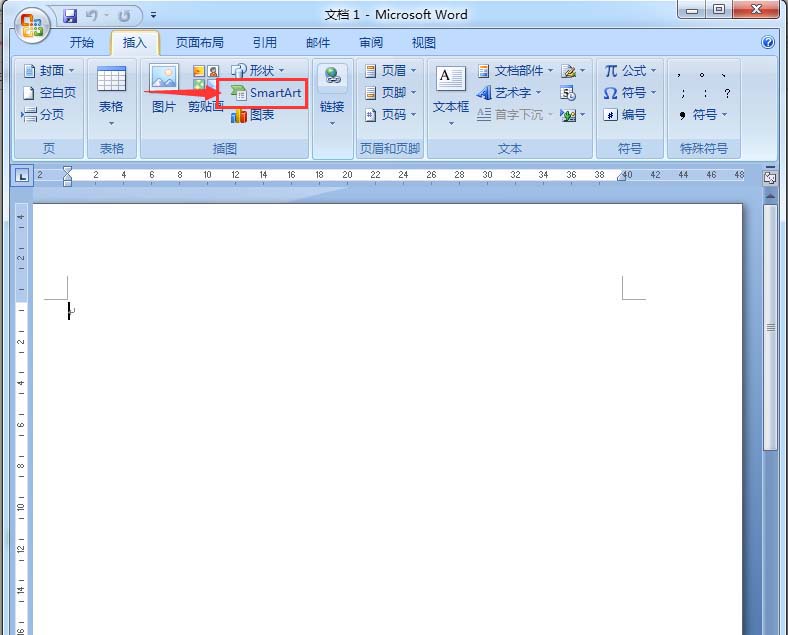
Task: Insert a chart with 图表
Action: [253, 115]
